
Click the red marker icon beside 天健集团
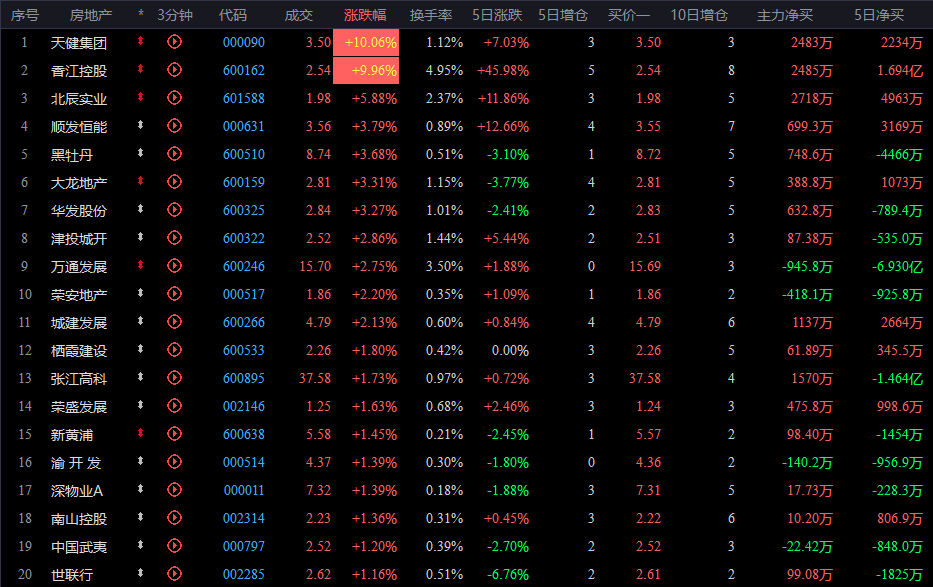coord(140,41)
